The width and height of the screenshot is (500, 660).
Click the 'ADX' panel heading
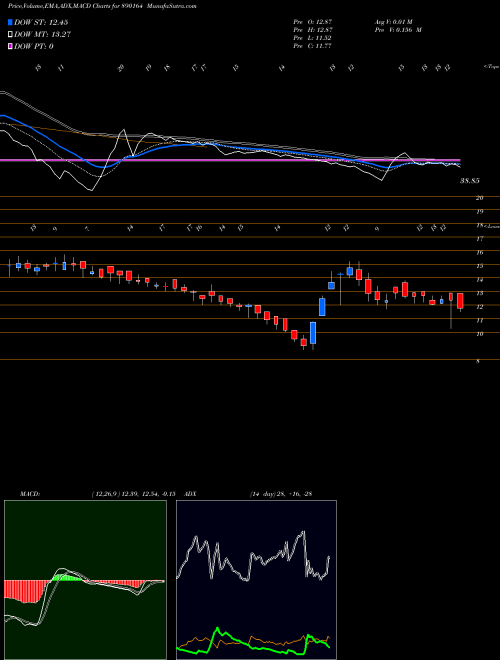[190, 493]
